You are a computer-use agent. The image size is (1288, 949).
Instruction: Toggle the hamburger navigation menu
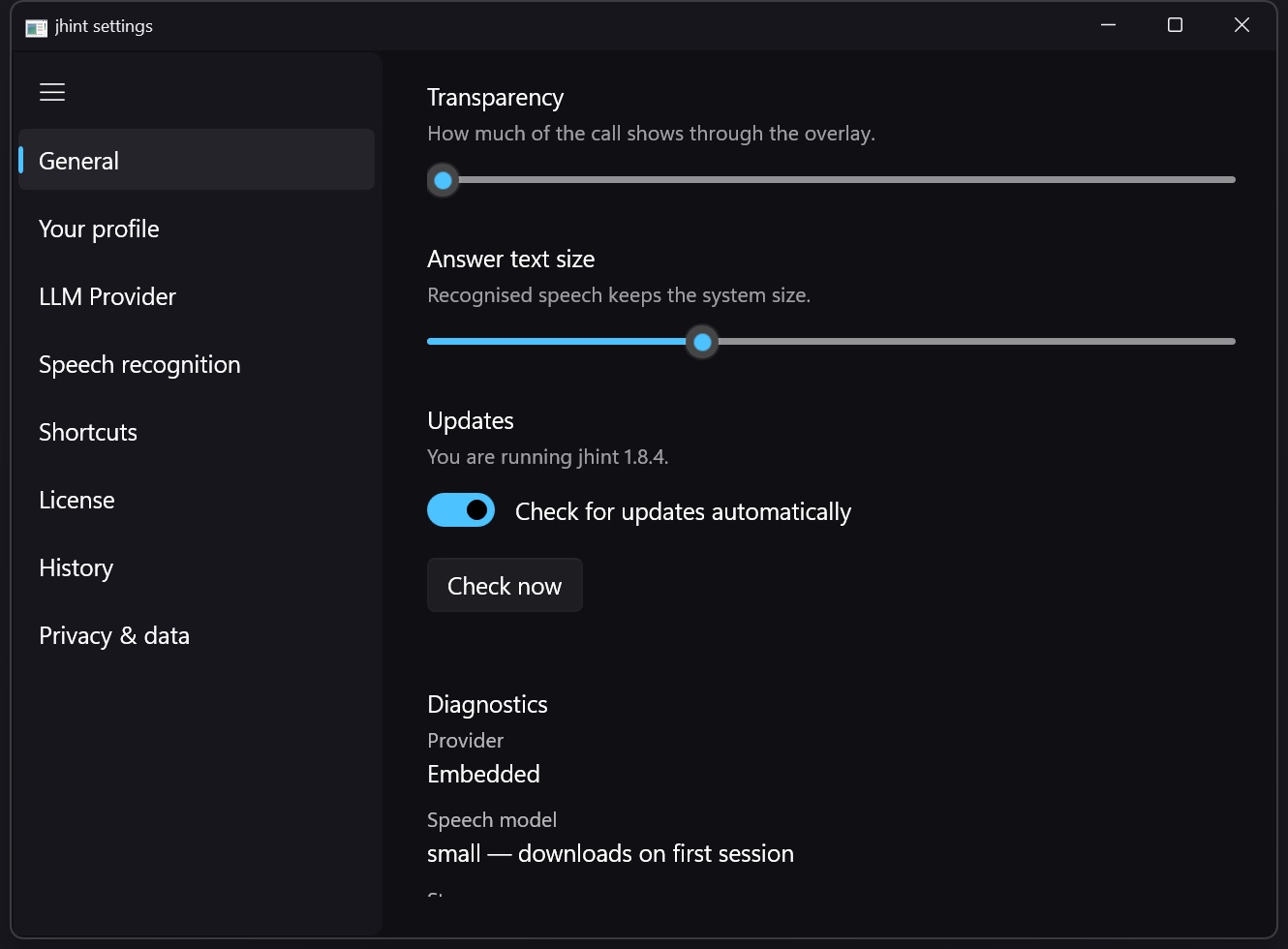52,92
